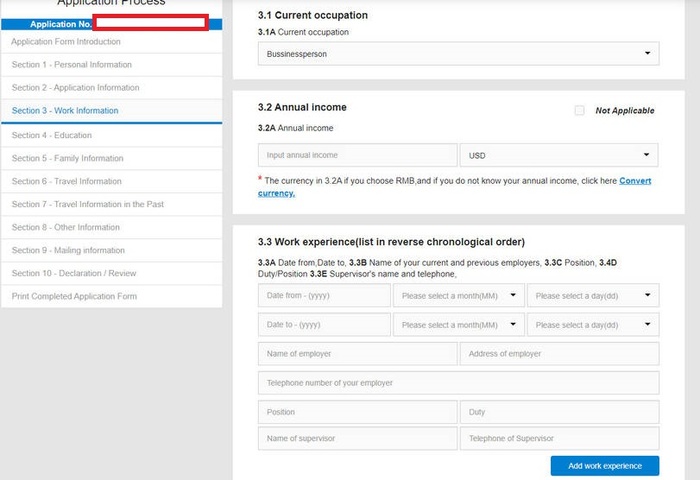Click Telephone number of your employer field
The width and height of the screenshot is (700, 480).
tap(458, 383)
